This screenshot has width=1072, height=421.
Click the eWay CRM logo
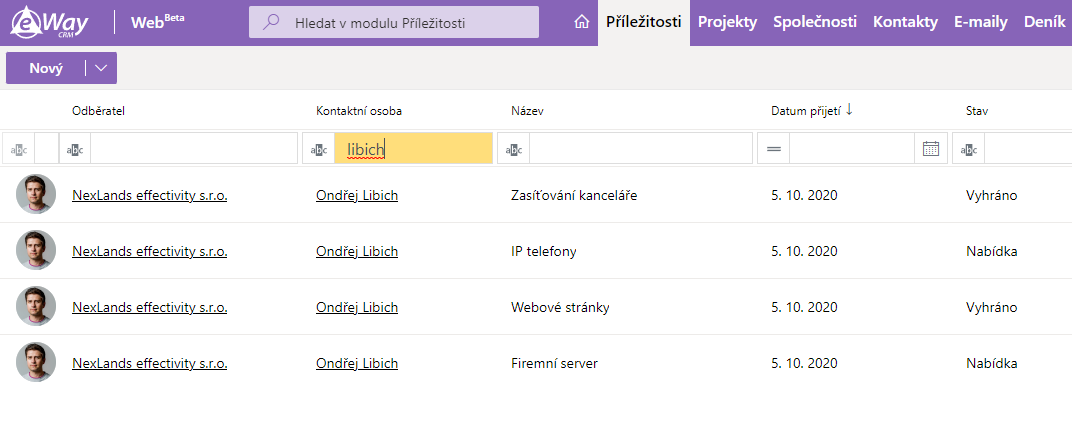(49, 23)
